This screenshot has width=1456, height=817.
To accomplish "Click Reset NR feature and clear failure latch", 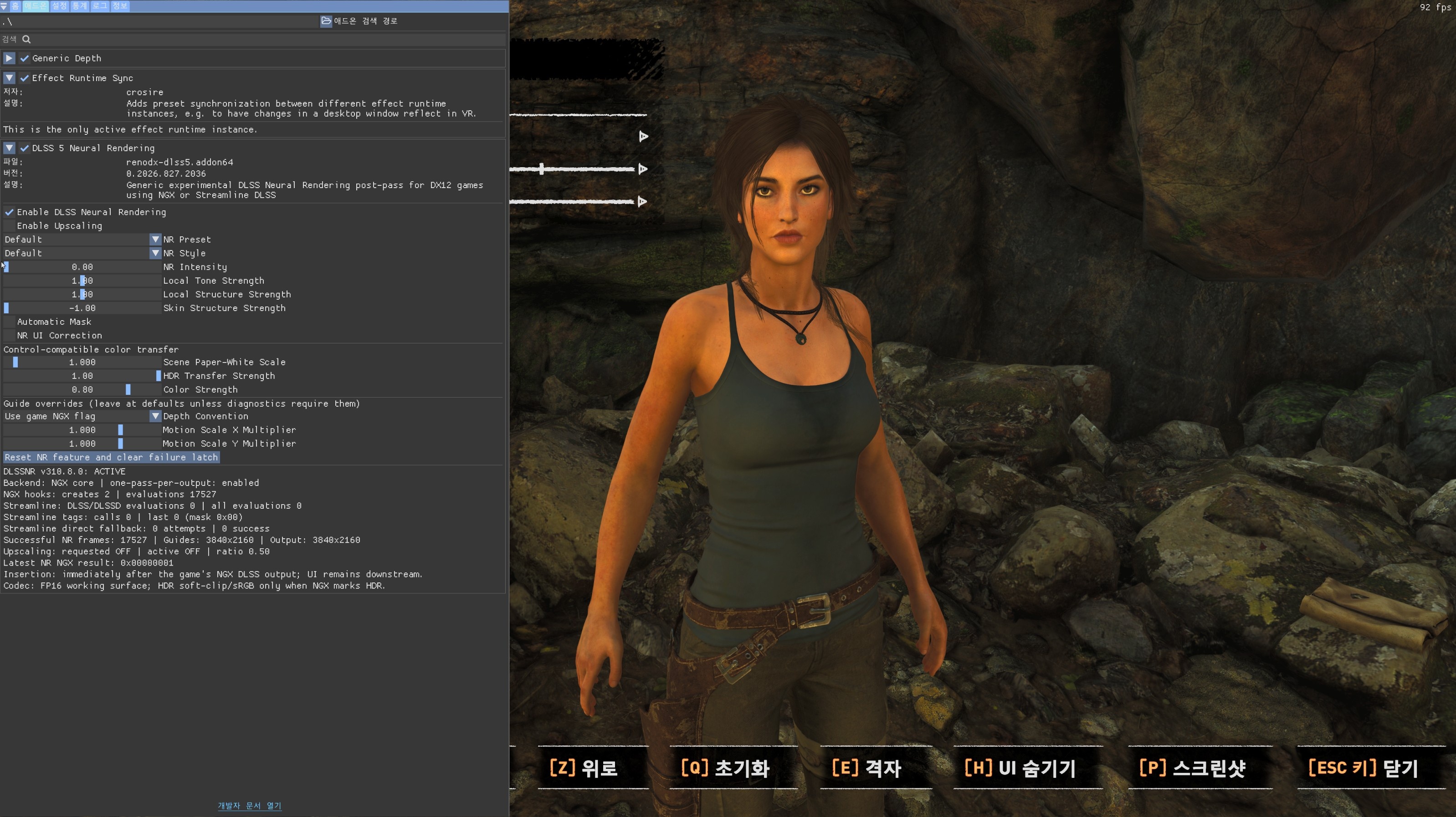I will click(x=111, y=458).
